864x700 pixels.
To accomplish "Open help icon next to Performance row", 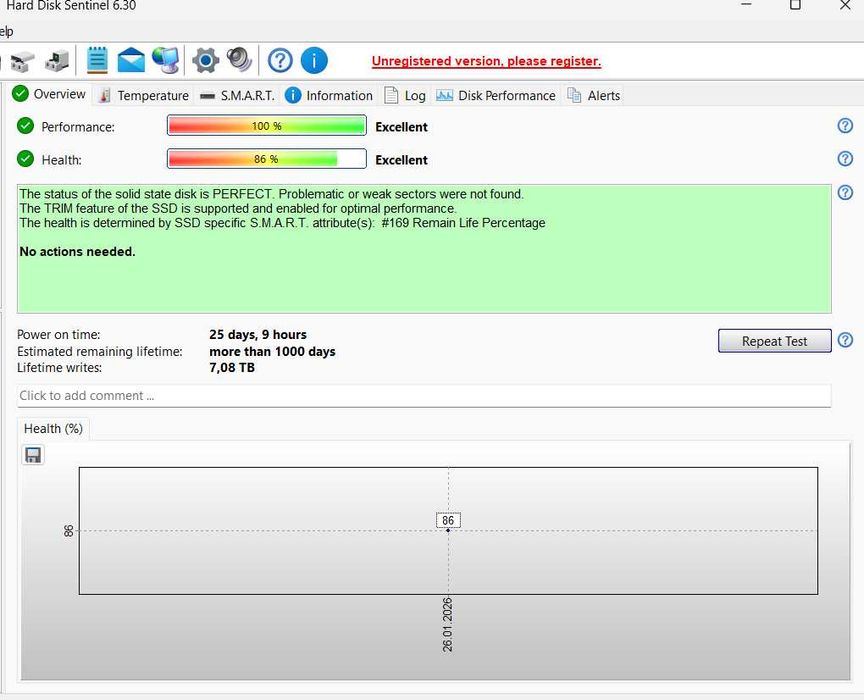I will tap(845, 126).
